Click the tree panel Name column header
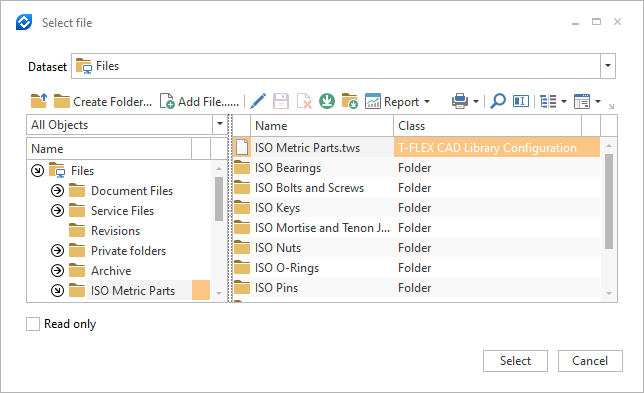 pyautogui.click(x=109, y=149)
